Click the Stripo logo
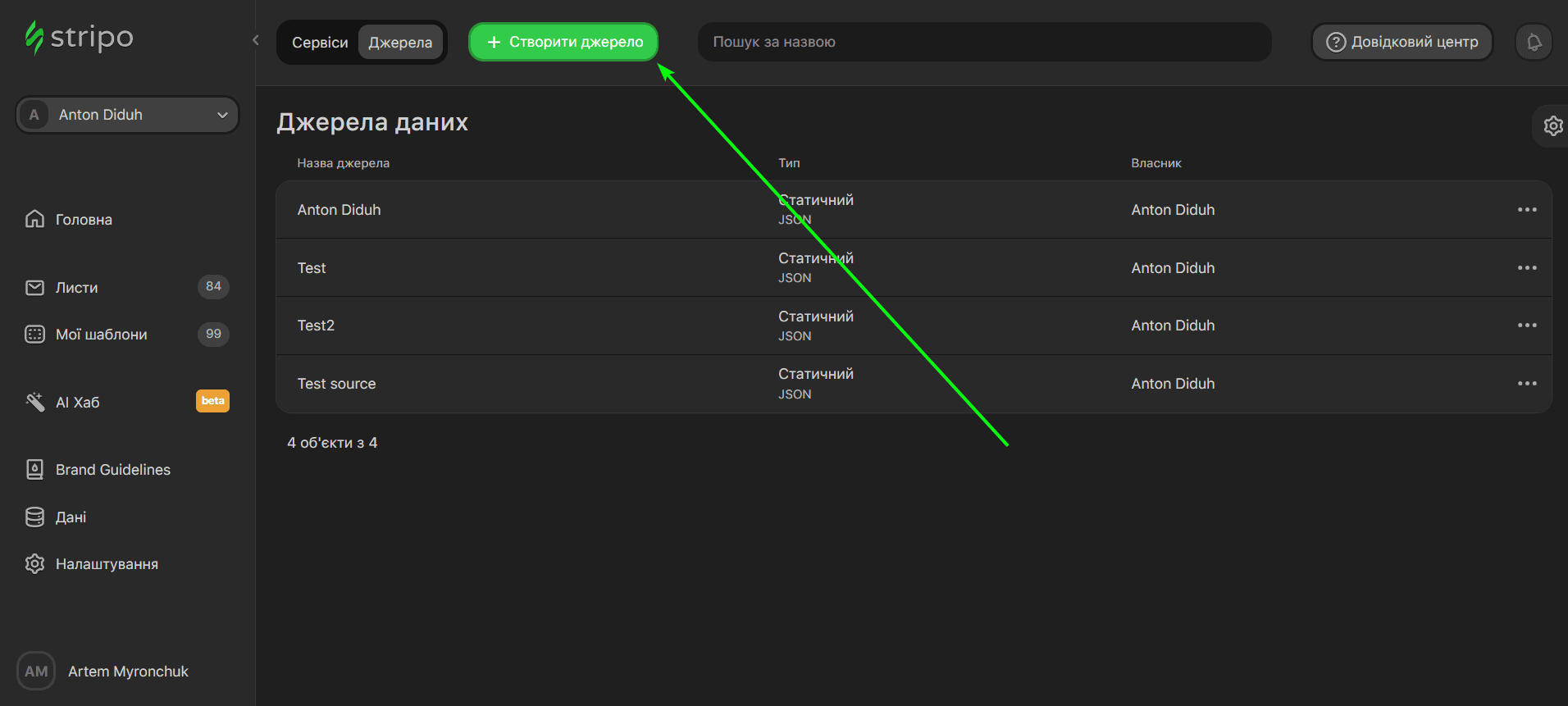 [79, 38]
